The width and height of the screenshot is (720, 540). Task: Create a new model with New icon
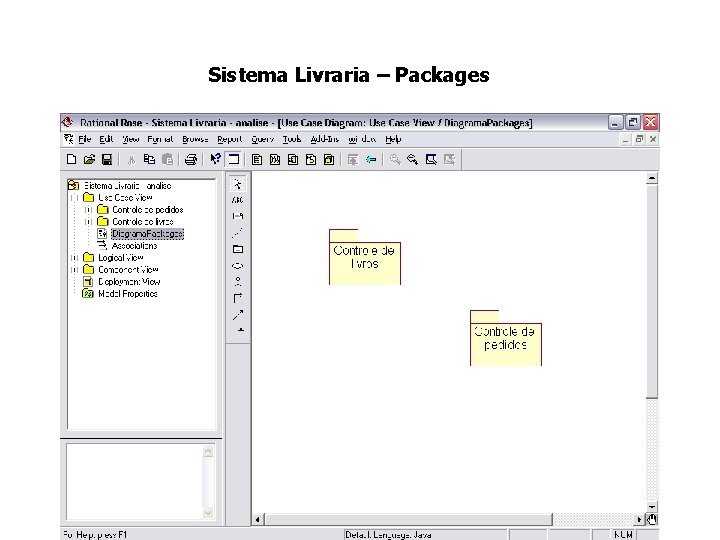(72, 159)
